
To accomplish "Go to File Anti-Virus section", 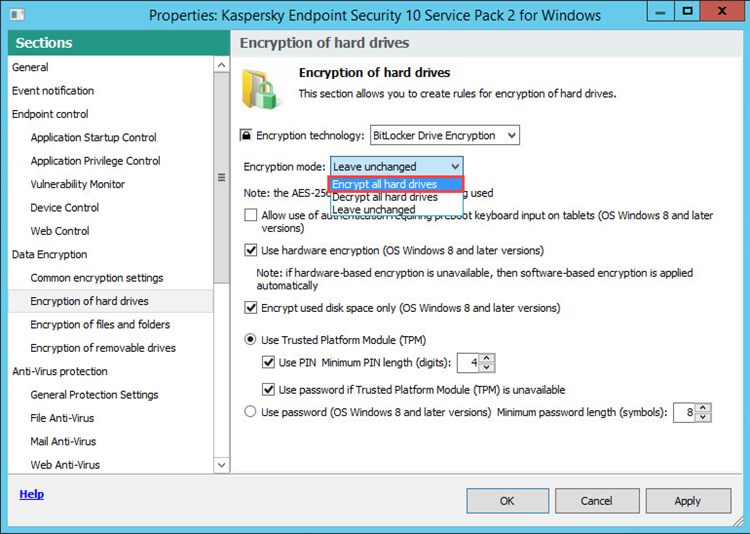I will tap(110, 418).
